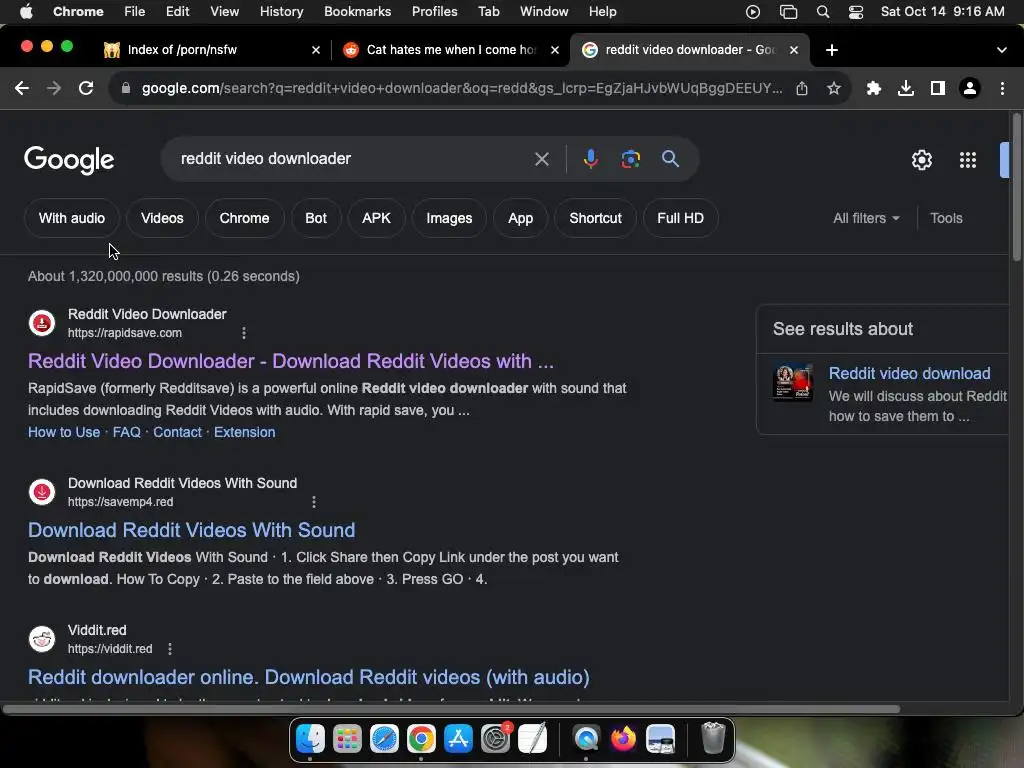Clear the search box with X

541,159
